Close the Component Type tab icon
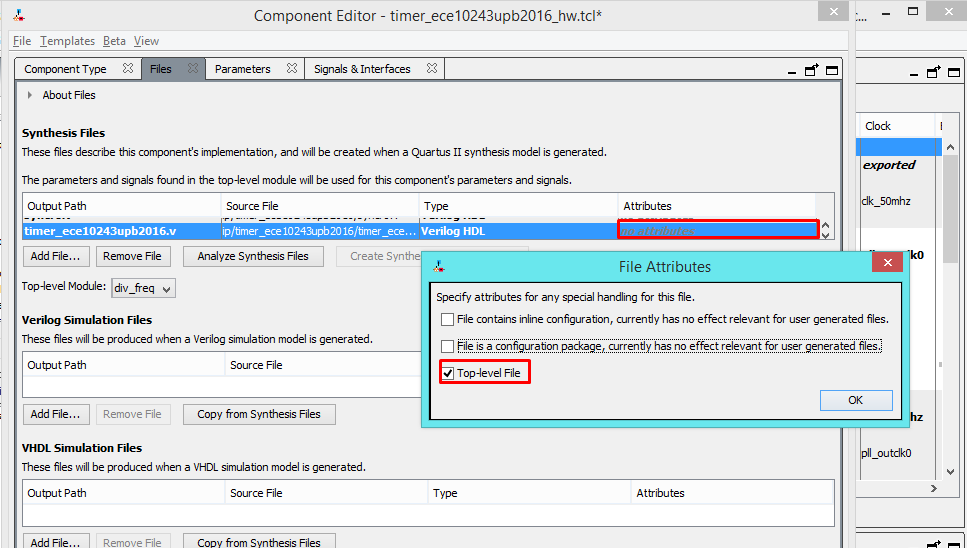The width and height of the screenshot is (967, 548). tap(128, 68)
